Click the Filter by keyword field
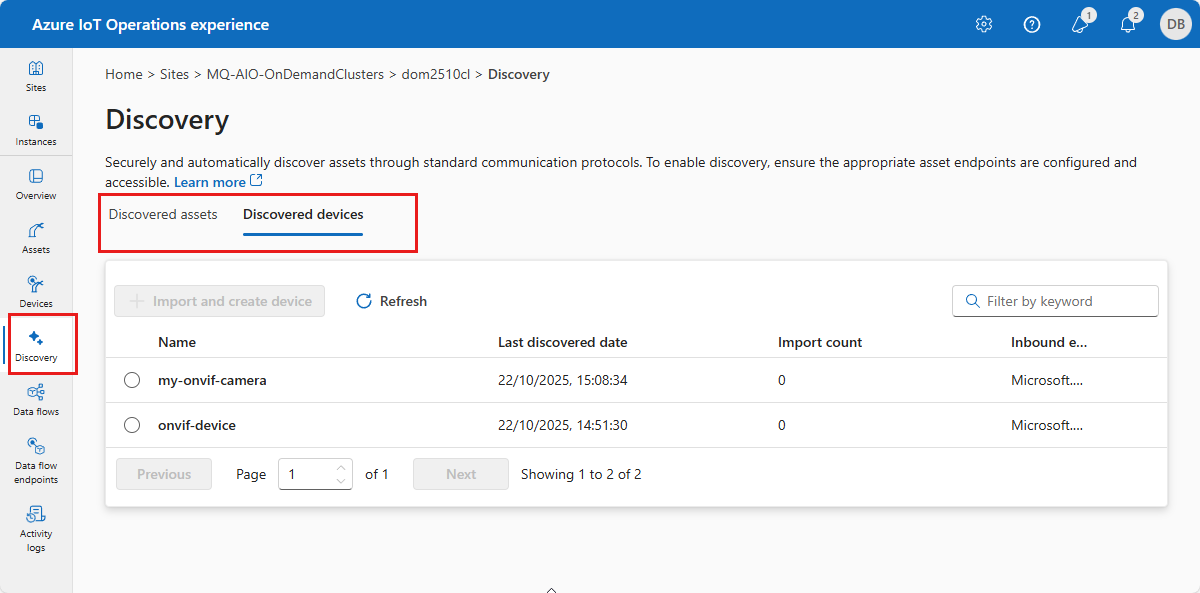Viewport: 1200px width, 593px height. point(1055,301)
